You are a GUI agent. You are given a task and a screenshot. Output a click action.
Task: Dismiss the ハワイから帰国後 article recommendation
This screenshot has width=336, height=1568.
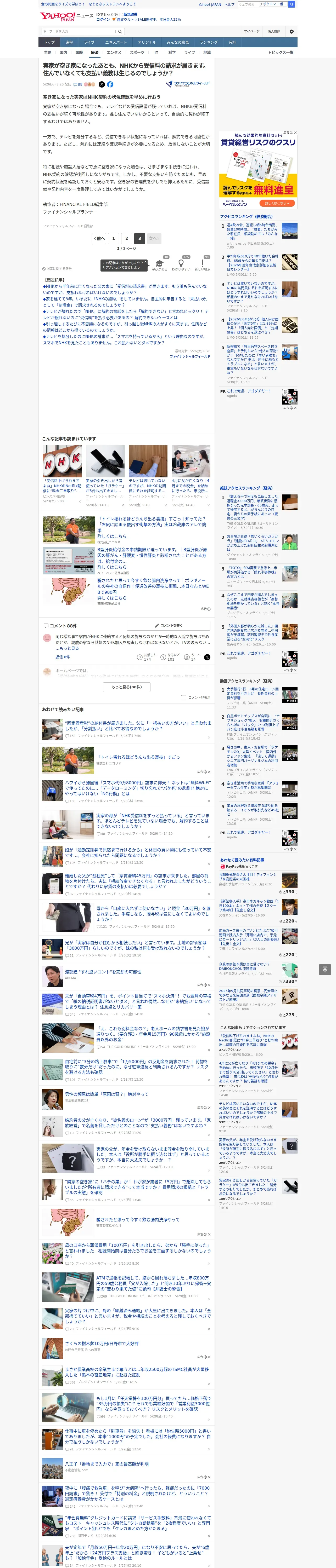[209, 801]
